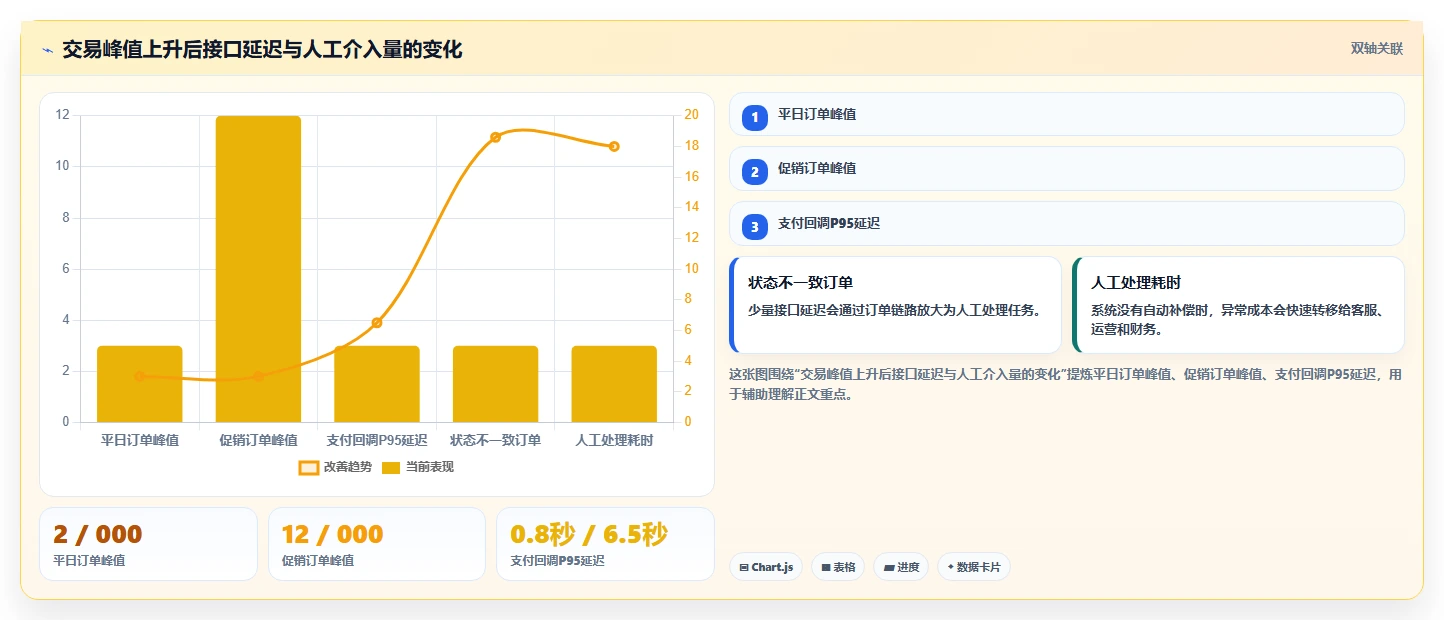The height and width of the screenshot is (620, 1444).
Task: Click the 12 / 000 stat card
Action: pyautogui.click(x=377, y=544)
